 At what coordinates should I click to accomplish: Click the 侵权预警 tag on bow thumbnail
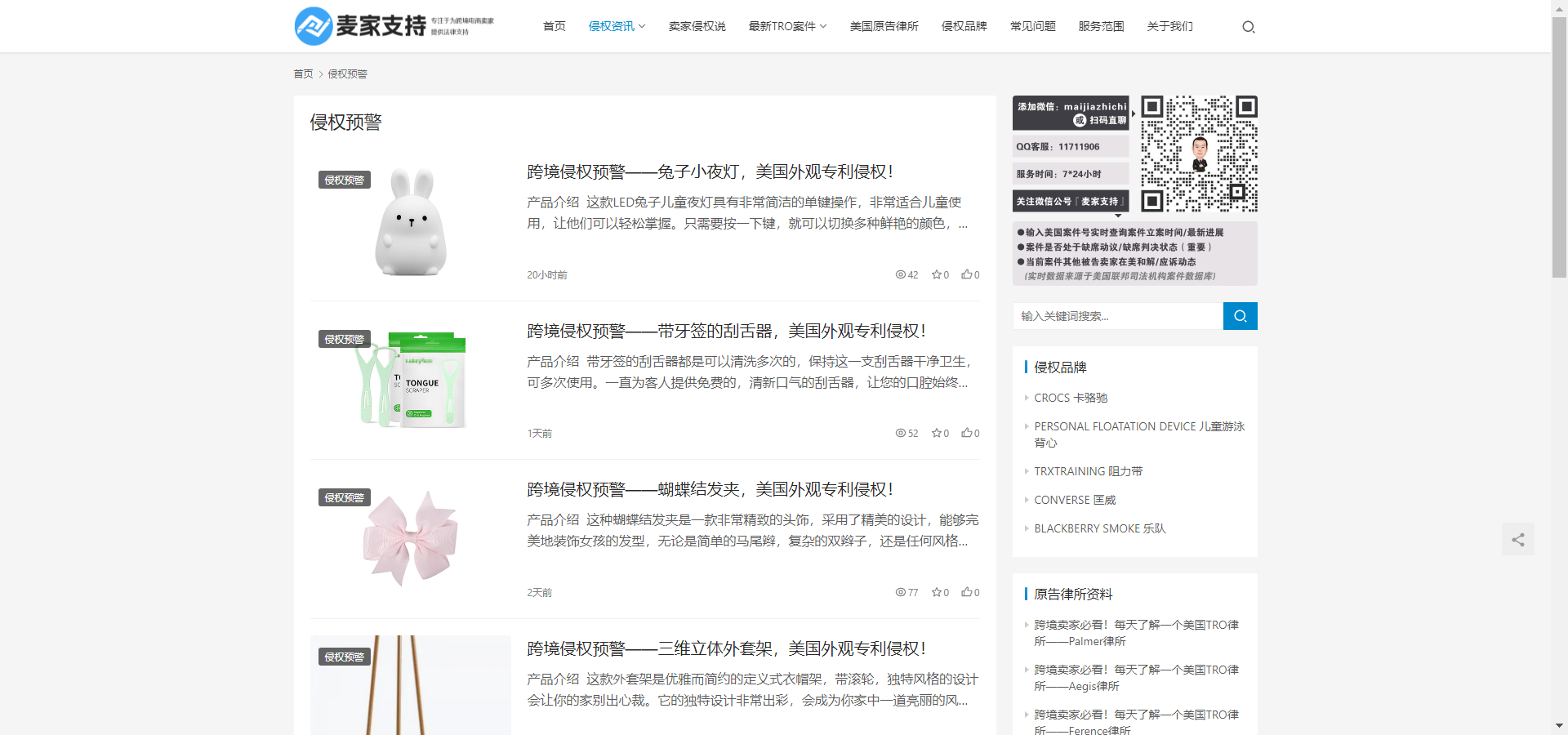pos(345,497)
